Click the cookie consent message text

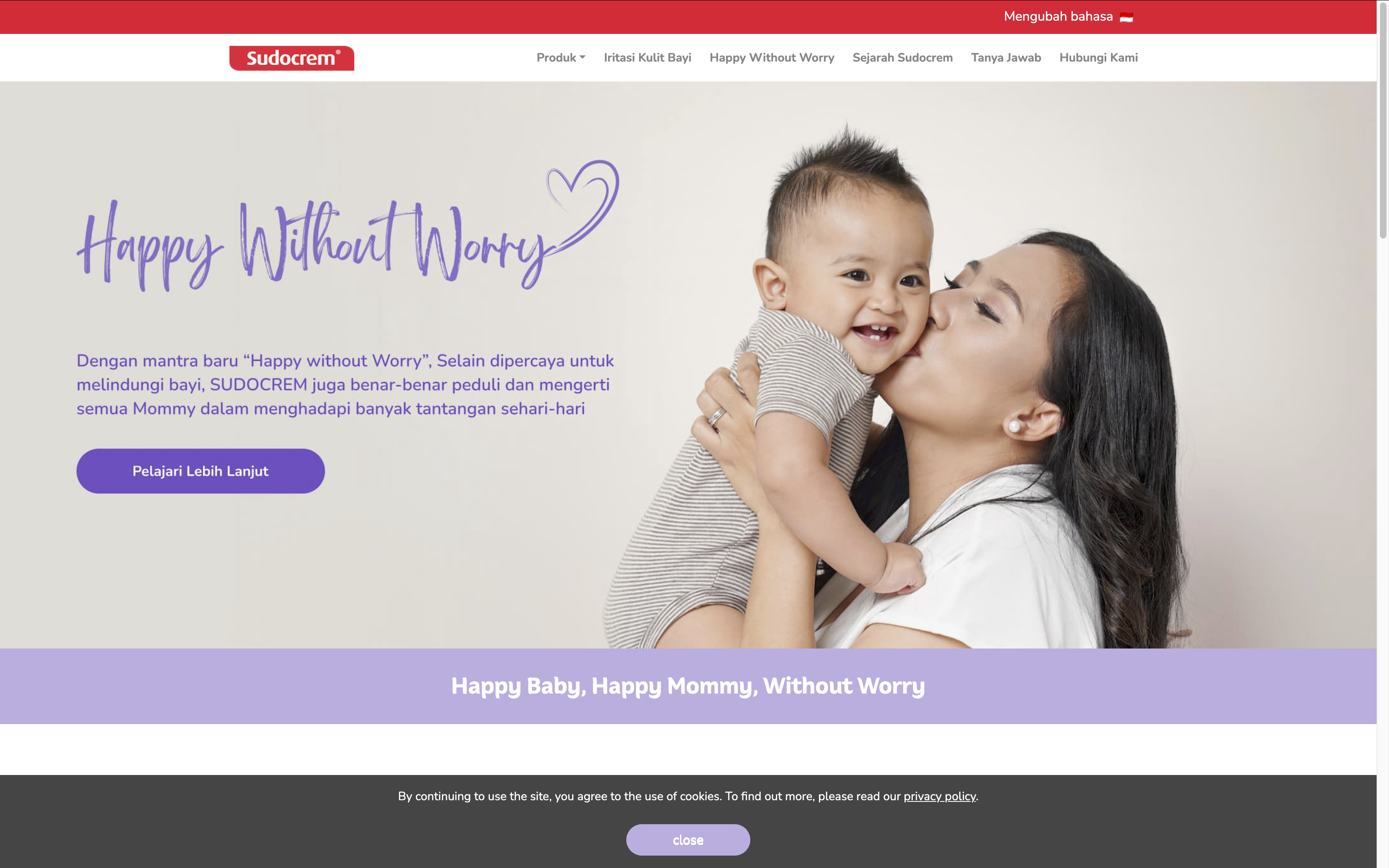(x=687, y=796)
